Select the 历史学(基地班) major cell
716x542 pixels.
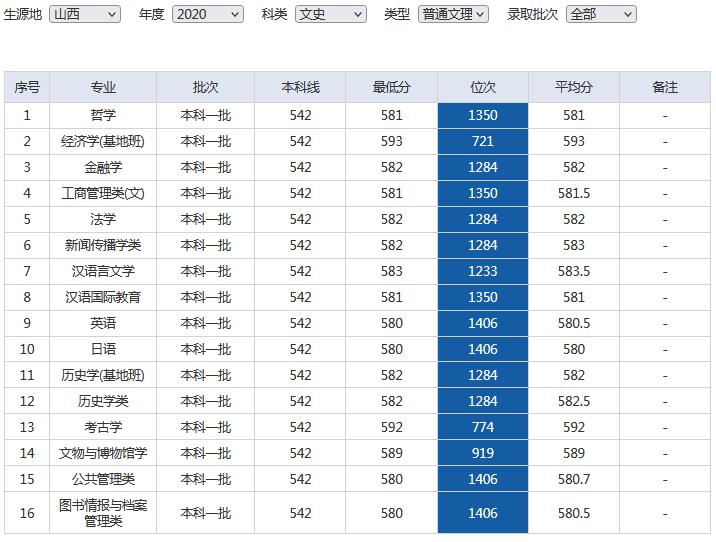(103, 376)
